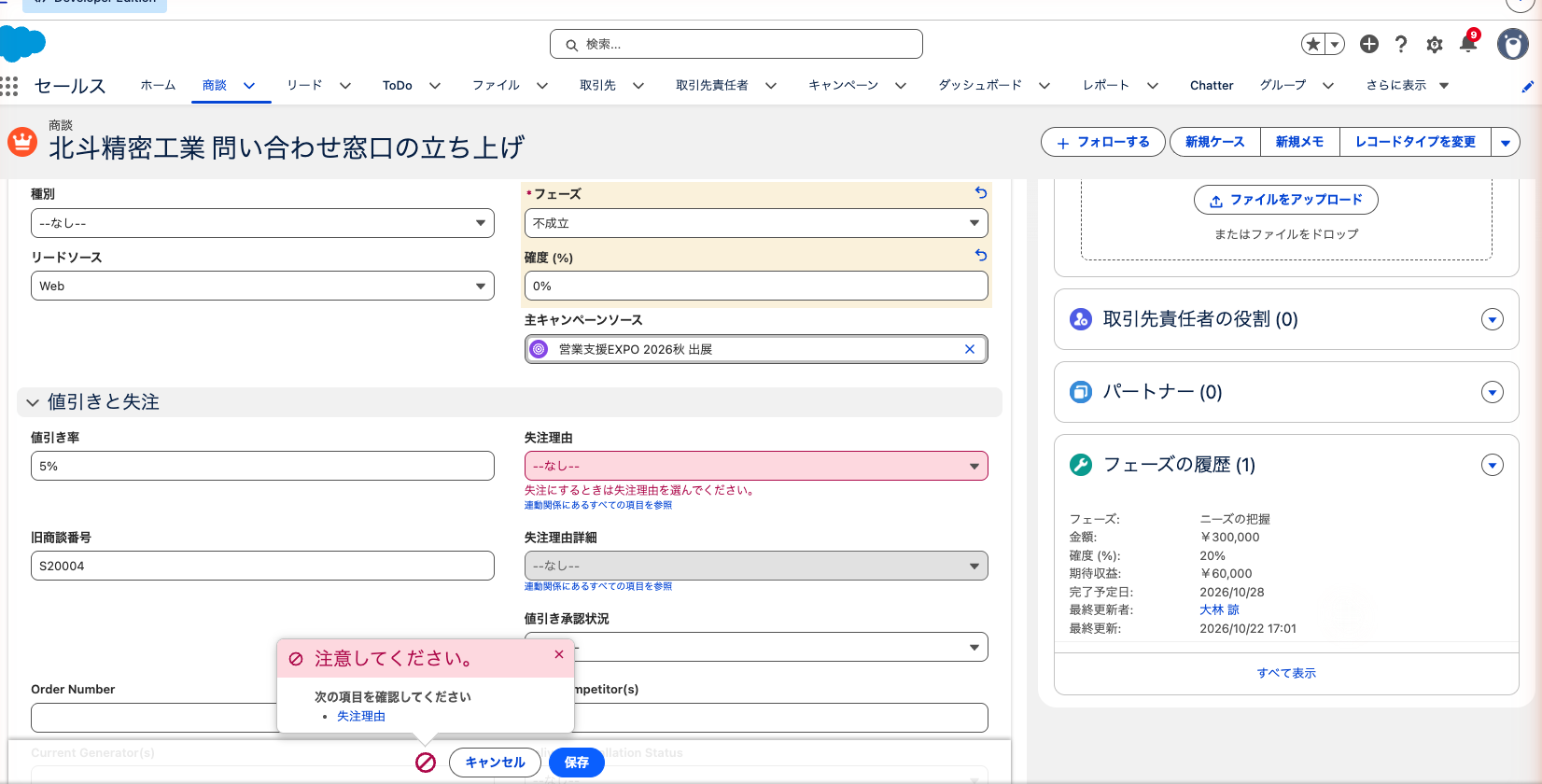Open the すべて表示 link
1542x784 pixels.
click(1286, 673)
